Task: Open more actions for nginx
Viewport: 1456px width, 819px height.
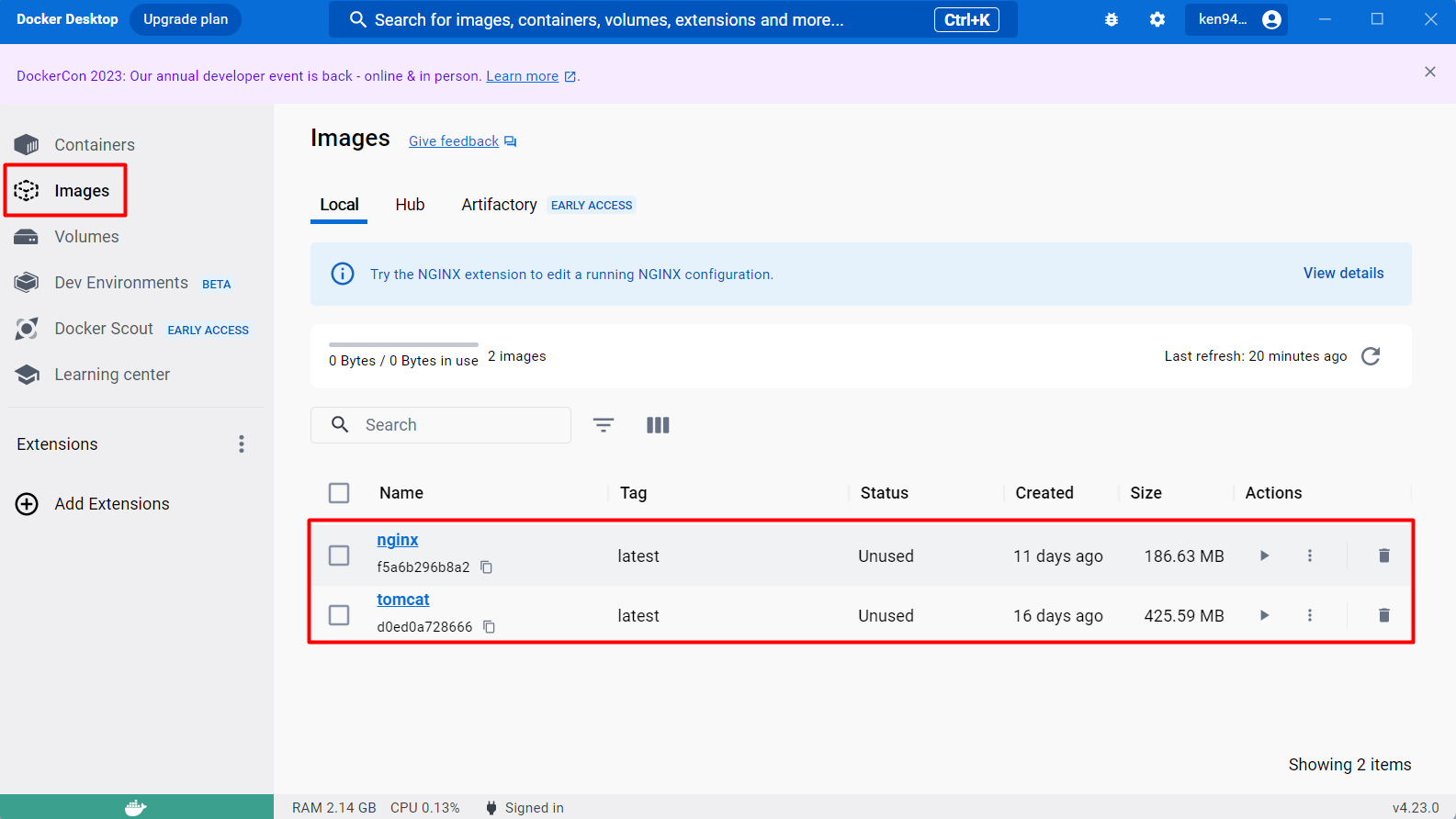Action: [x=1310, y=555]
